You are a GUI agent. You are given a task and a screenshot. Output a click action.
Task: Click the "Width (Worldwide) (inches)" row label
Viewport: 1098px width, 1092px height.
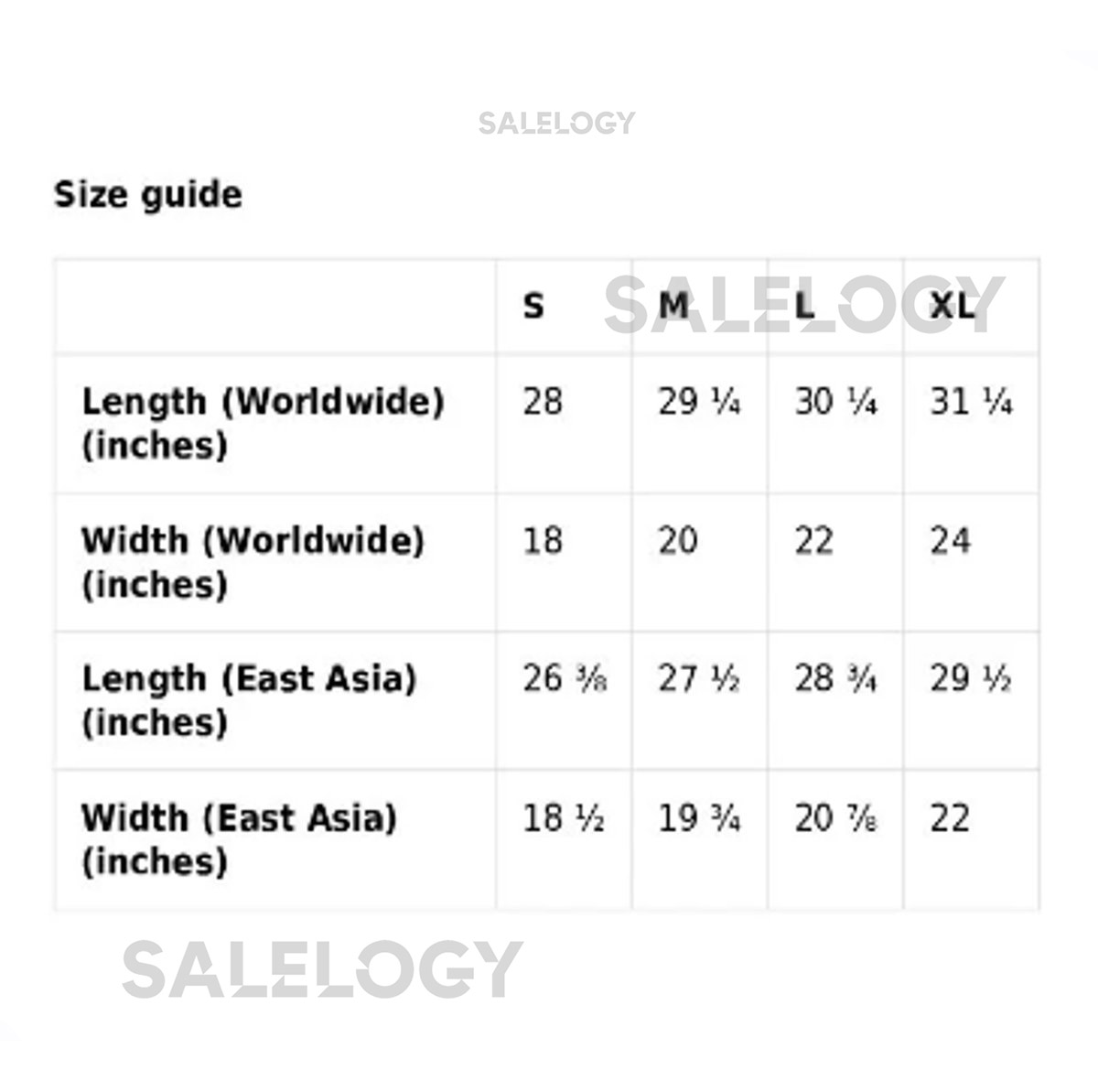pos(253,561)
